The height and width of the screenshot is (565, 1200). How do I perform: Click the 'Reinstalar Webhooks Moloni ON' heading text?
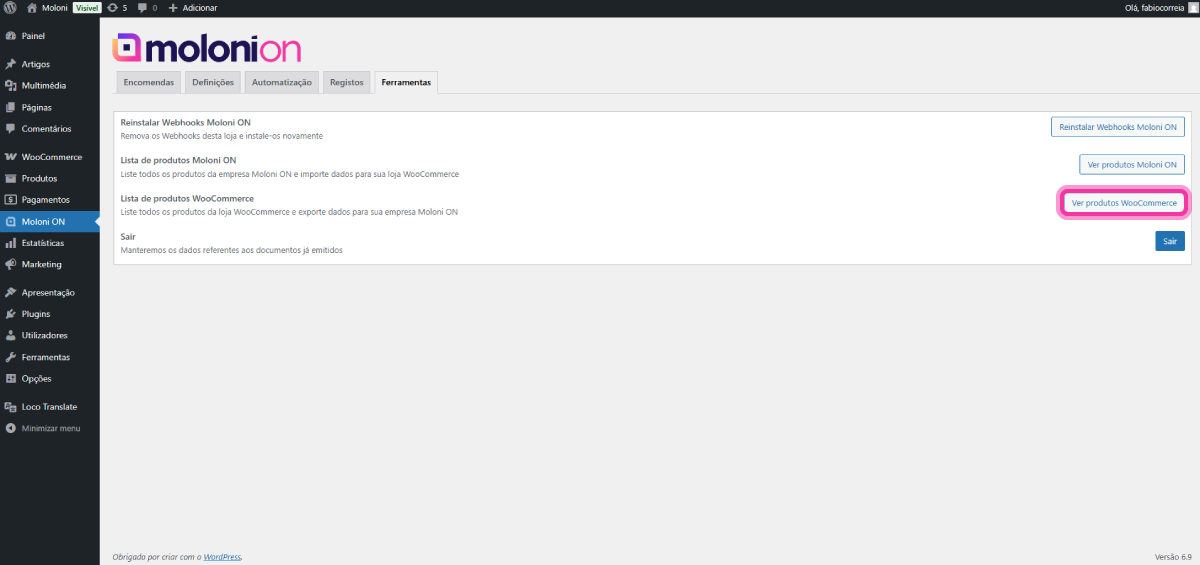click(186, 122)
